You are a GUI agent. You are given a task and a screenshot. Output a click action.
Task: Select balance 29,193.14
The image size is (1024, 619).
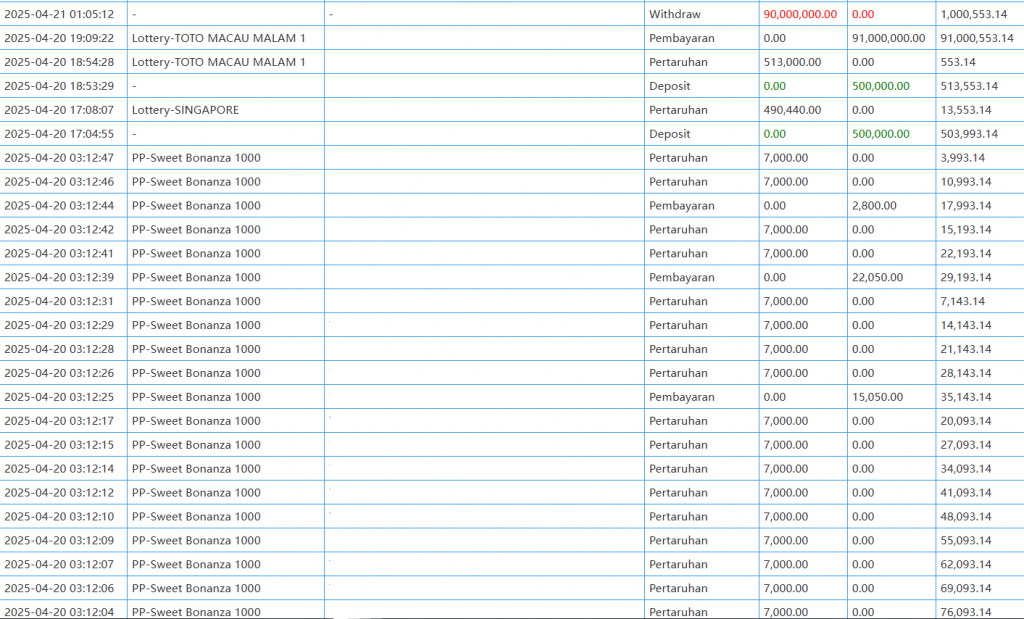(x=966, y=278)
